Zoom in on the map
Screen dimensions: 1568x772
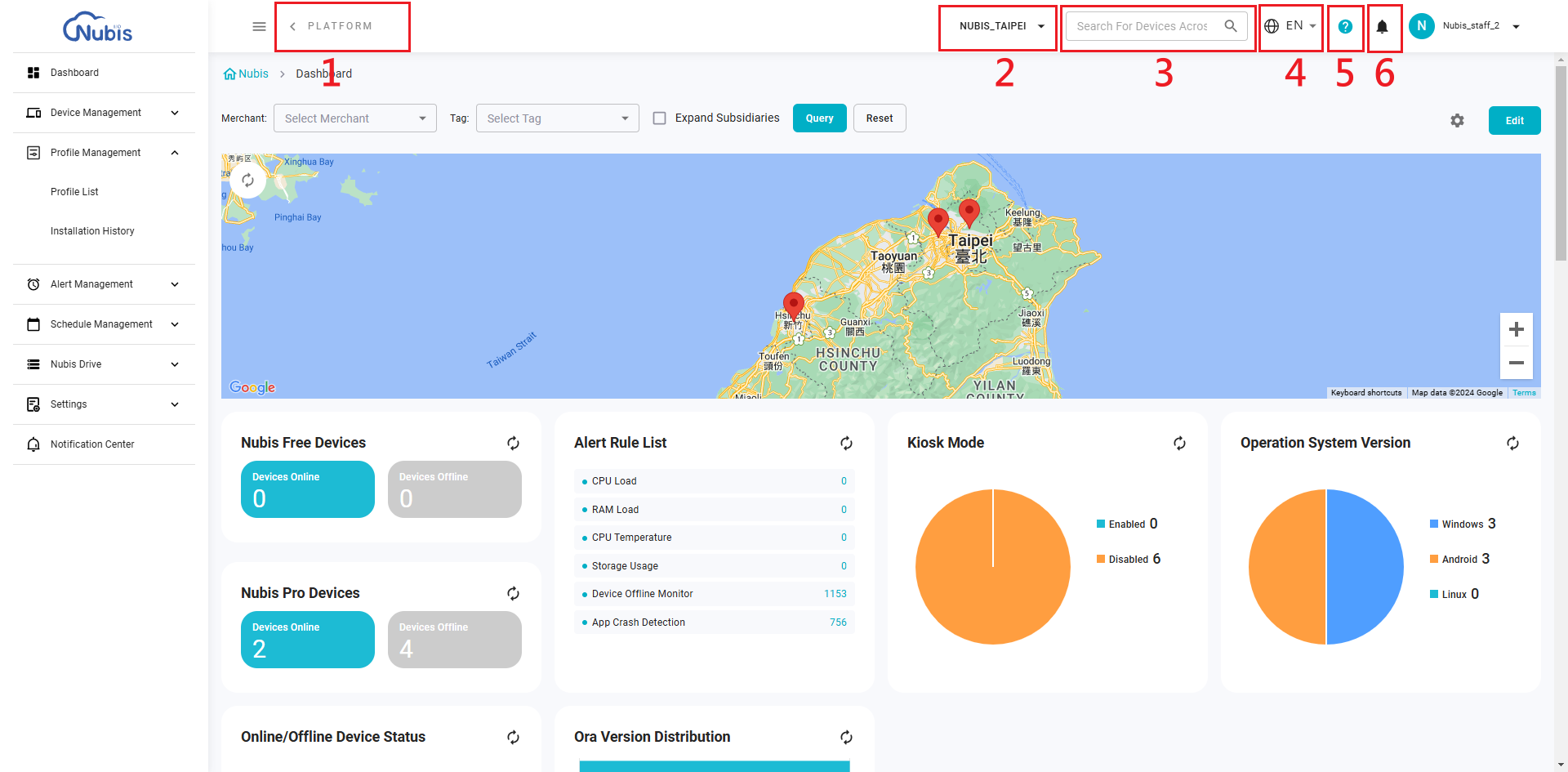tap(1517, 329)
